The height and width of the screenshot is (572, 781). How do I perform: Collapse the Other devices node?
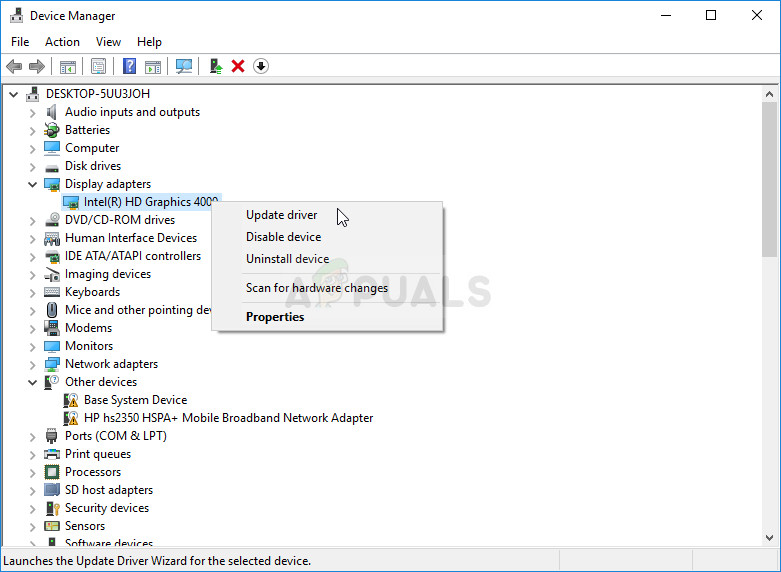32,382
